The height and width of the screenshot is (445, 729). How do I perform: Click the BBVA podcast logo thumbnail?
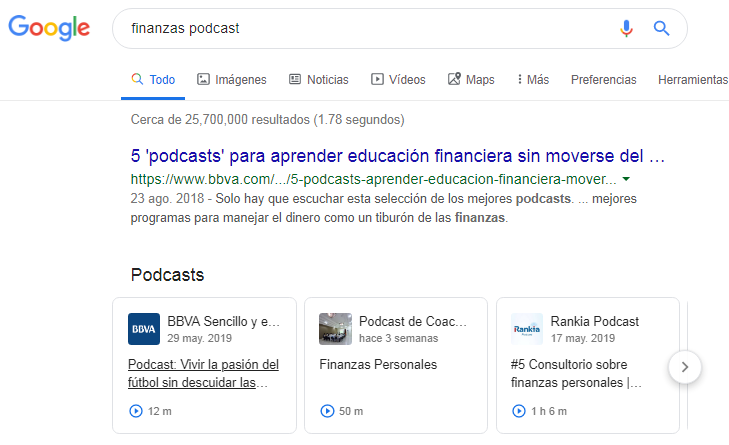click(x=144, y=329)
